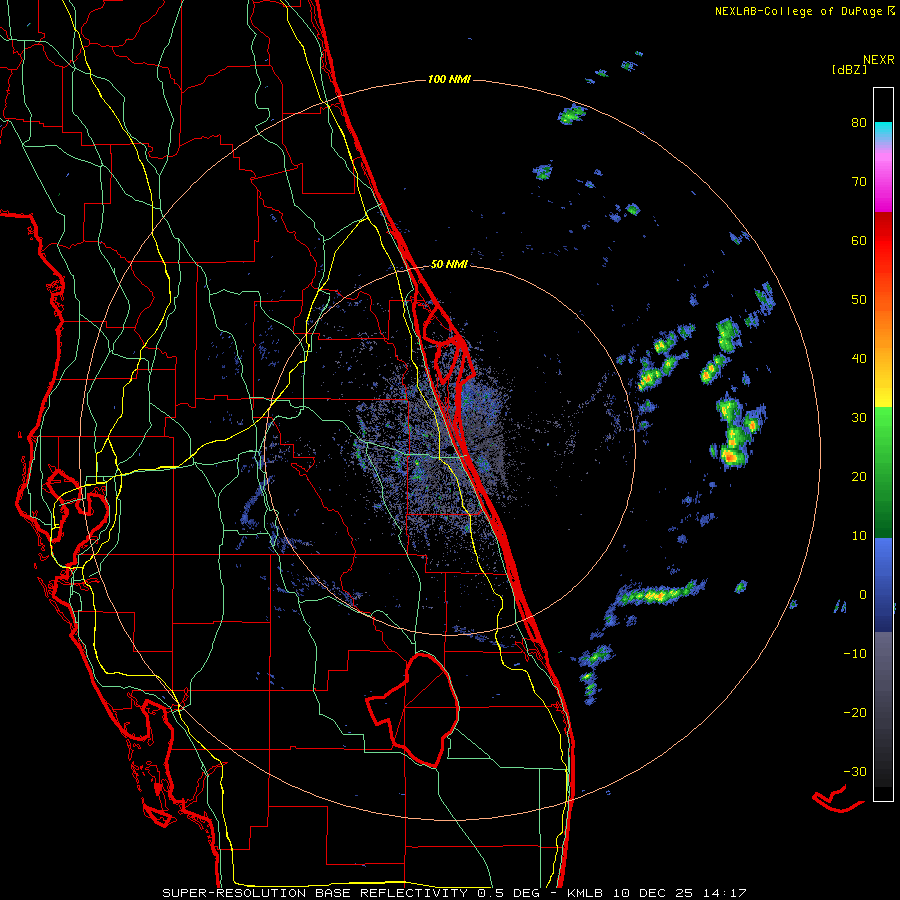The height and width of the screenshot is (900, 900).
Task: Select the -20 value on the dBZ scale
Action: tap(855, 713)
